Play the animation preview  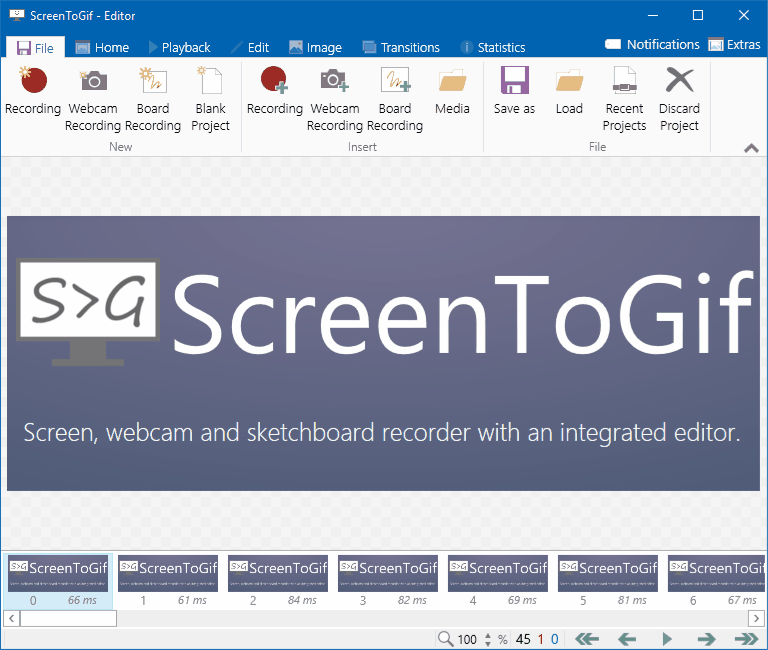tap(666, 639)
